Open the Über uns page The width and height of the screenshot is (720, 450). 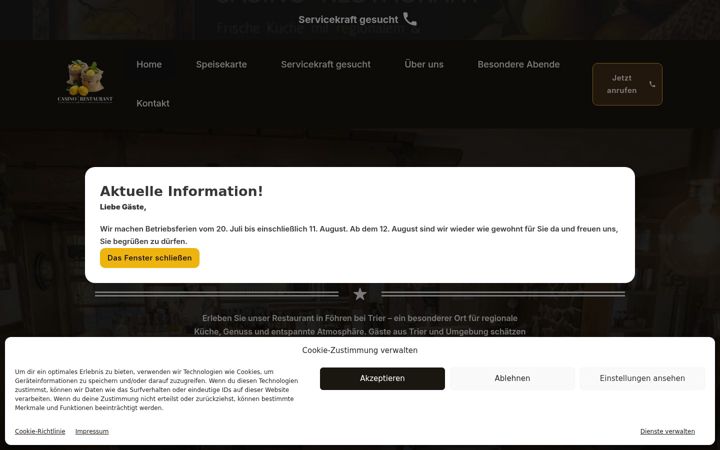pyautogui.click(x=424, y=65)
